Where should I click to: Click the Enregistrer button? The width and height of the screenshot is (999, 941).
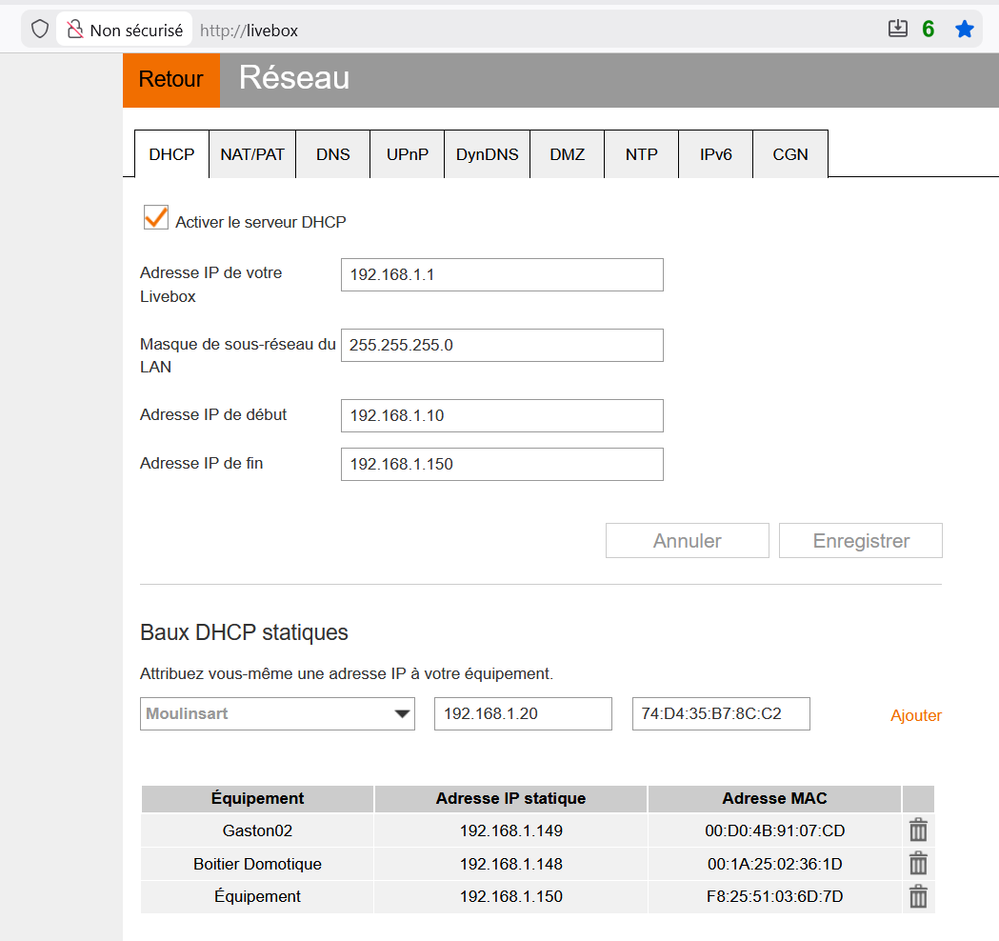[860, 541]
